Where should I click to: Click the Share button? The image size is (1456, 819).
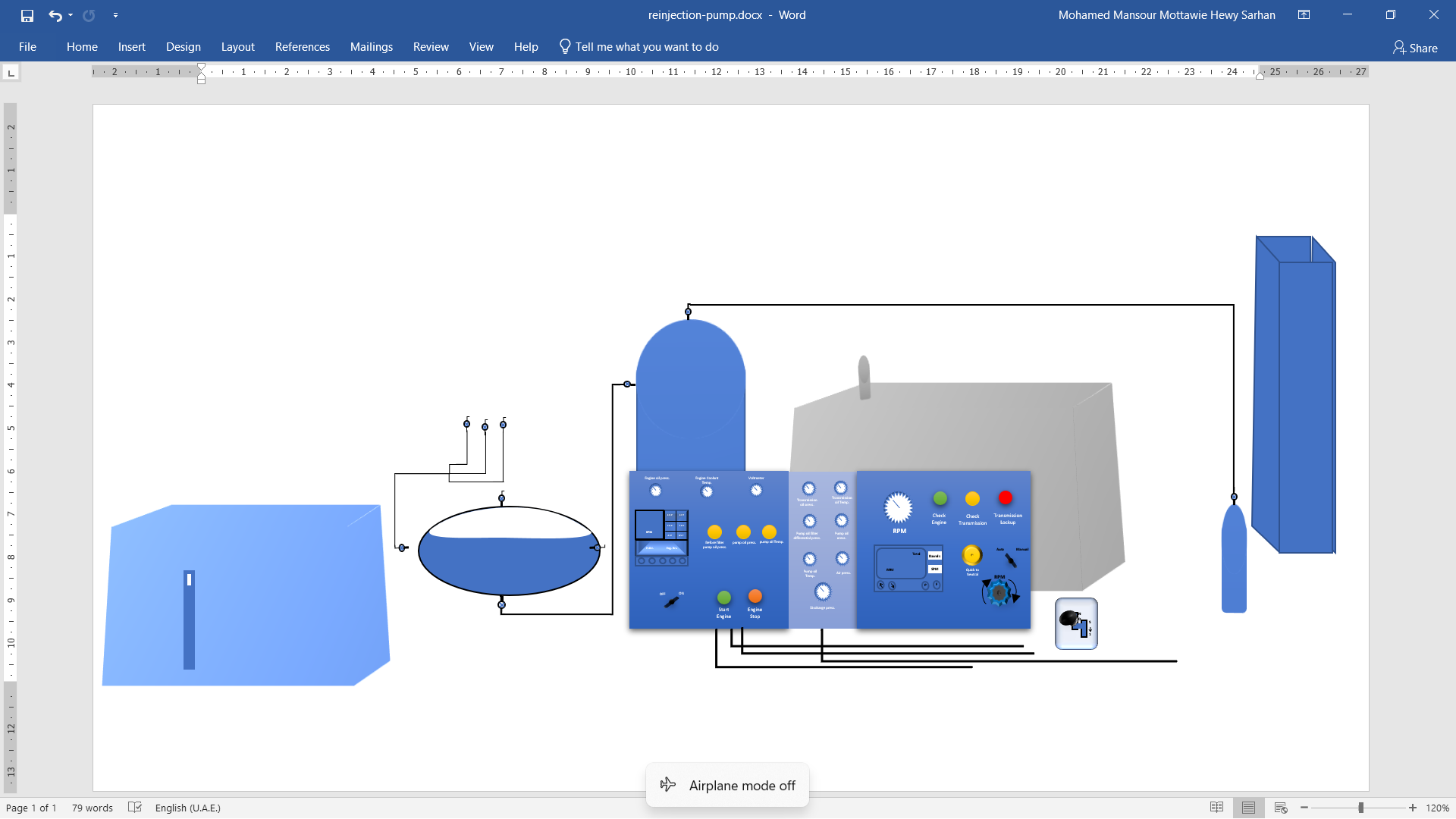tap(1415, 48)
